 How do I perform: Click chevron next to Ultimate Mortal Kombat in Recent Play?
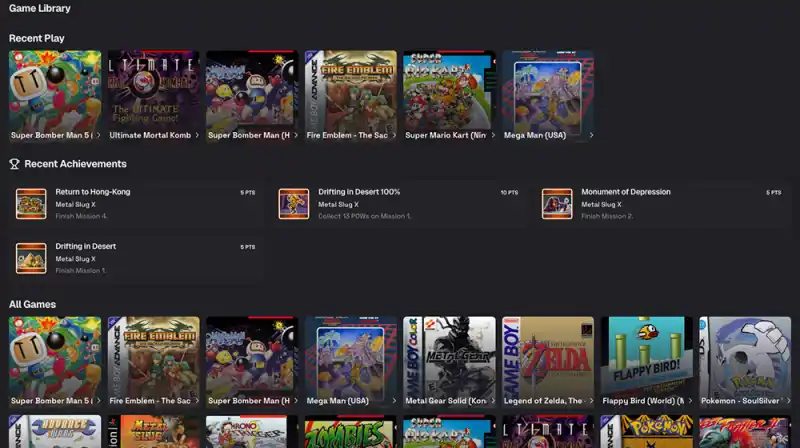[x=197, y=135]
